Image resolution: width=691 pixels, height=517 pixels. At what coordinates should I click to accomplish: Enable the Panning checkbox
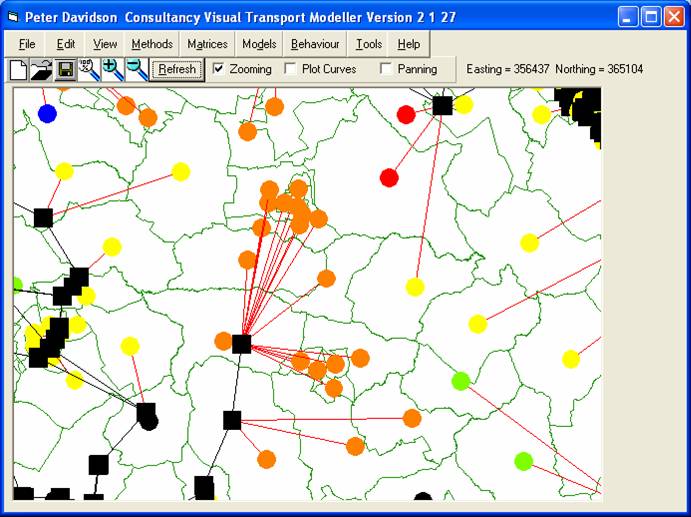[386, 69]
